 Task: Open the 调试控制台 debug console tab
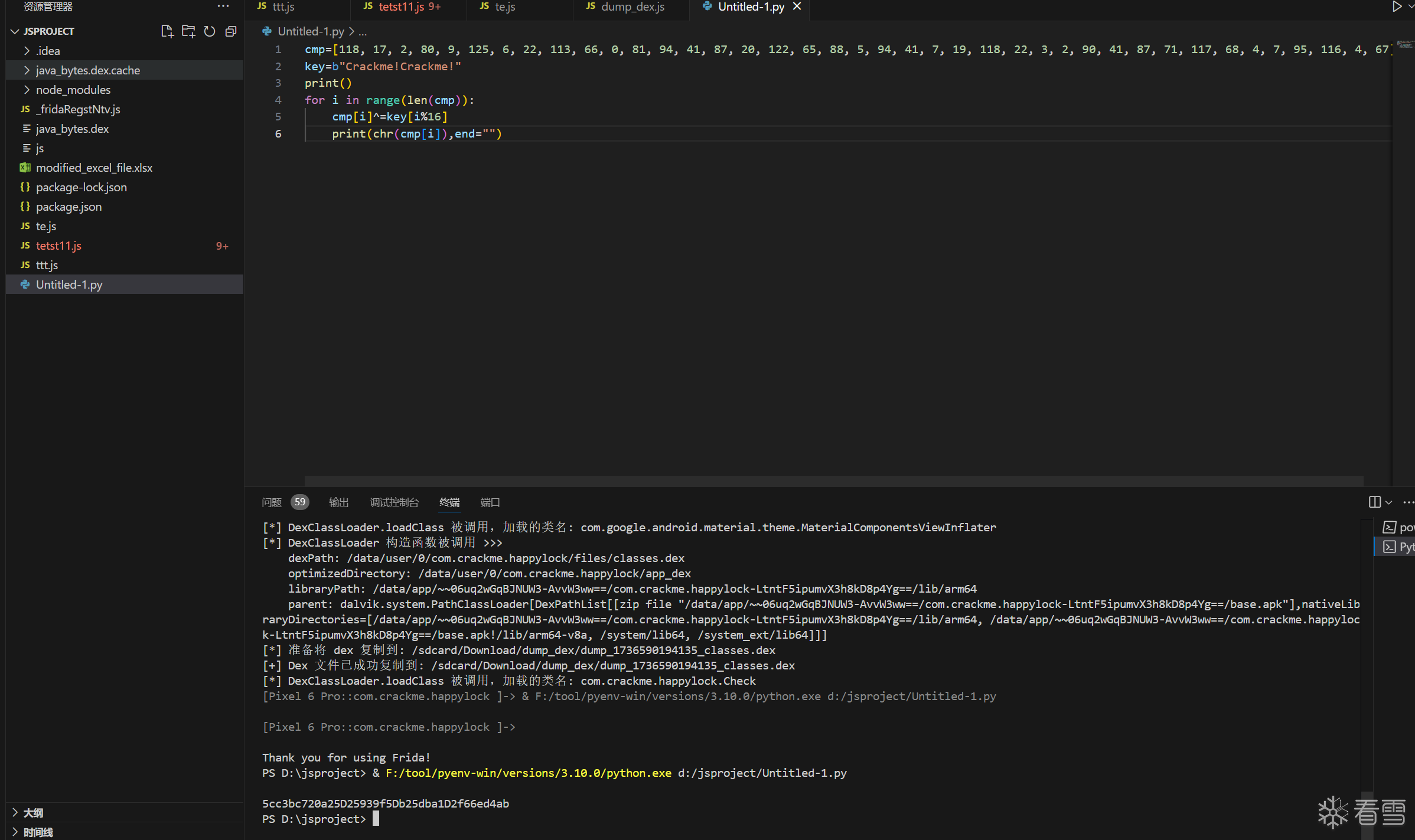(x=394, y=502)
